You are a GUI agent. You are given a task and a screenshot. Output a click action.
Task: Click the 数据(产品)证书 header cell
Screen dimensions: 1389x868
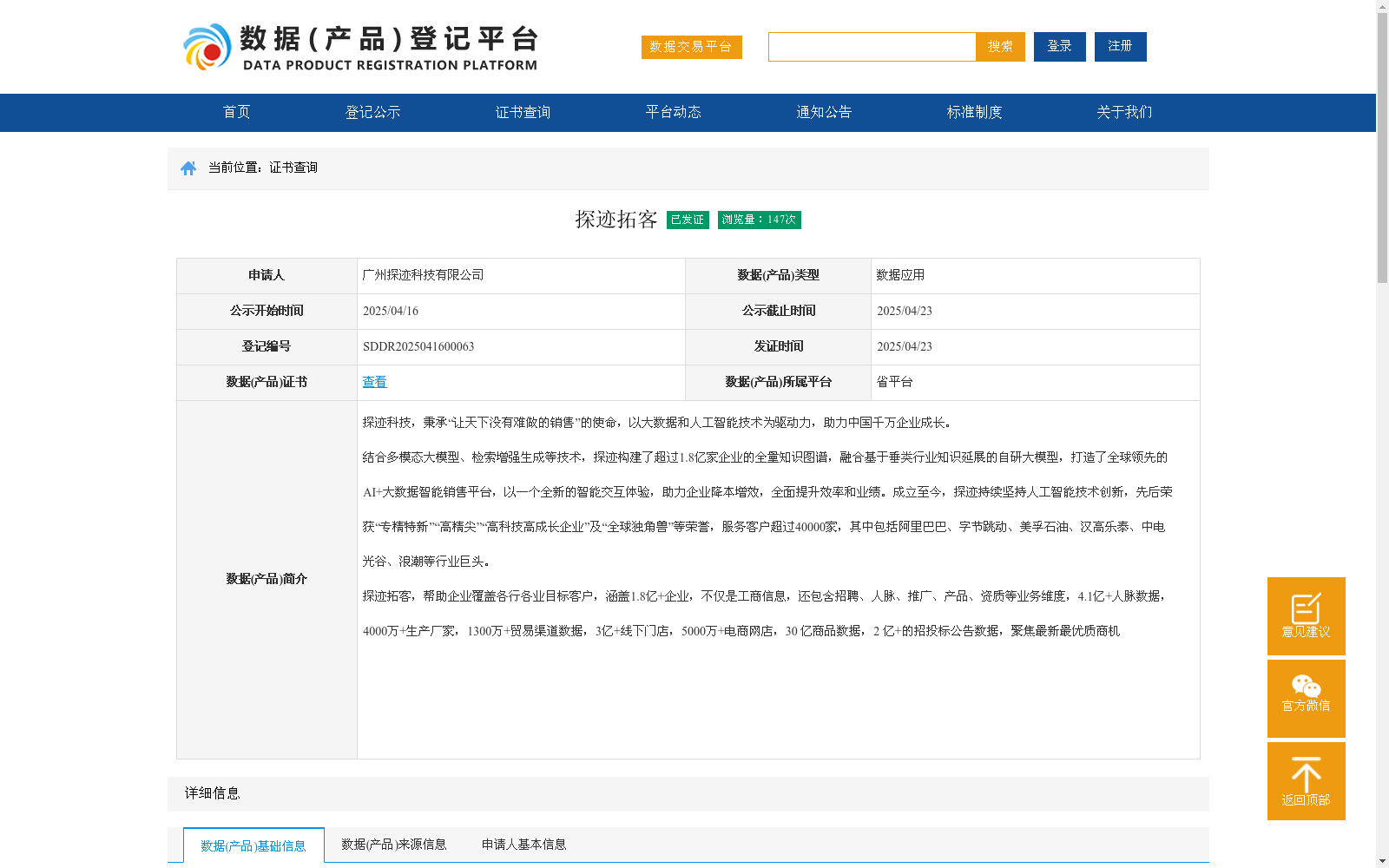[267, 382]
